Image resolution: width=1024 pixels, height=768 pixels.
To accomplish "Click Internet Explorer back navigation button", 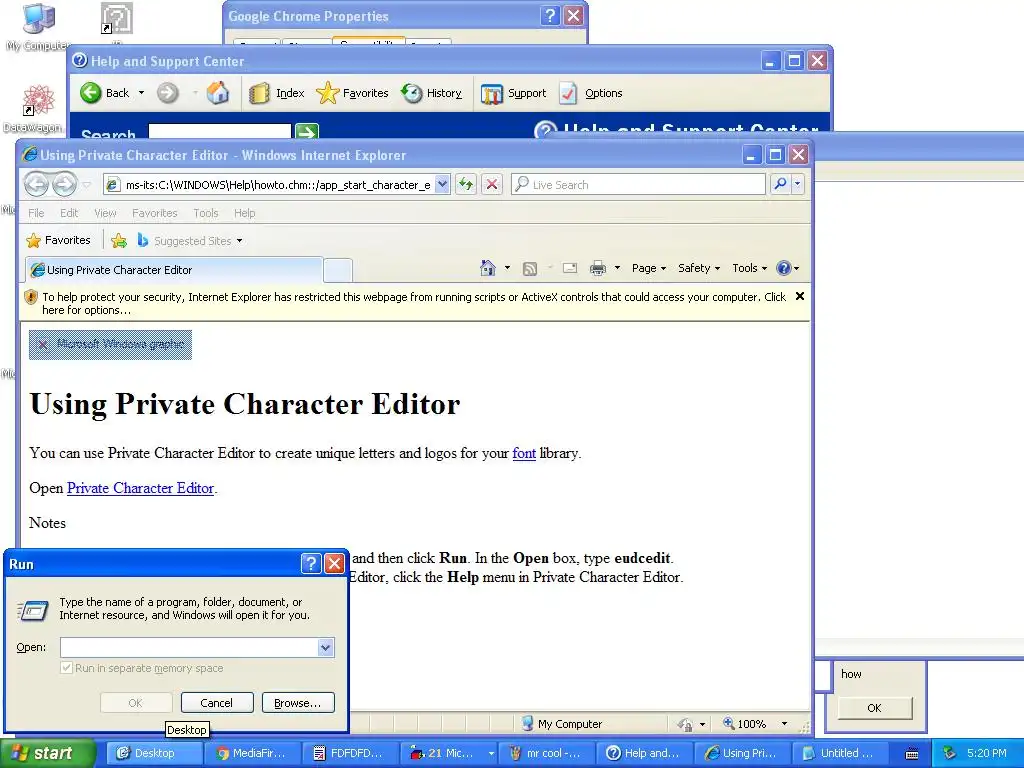I will pos(37,184).
